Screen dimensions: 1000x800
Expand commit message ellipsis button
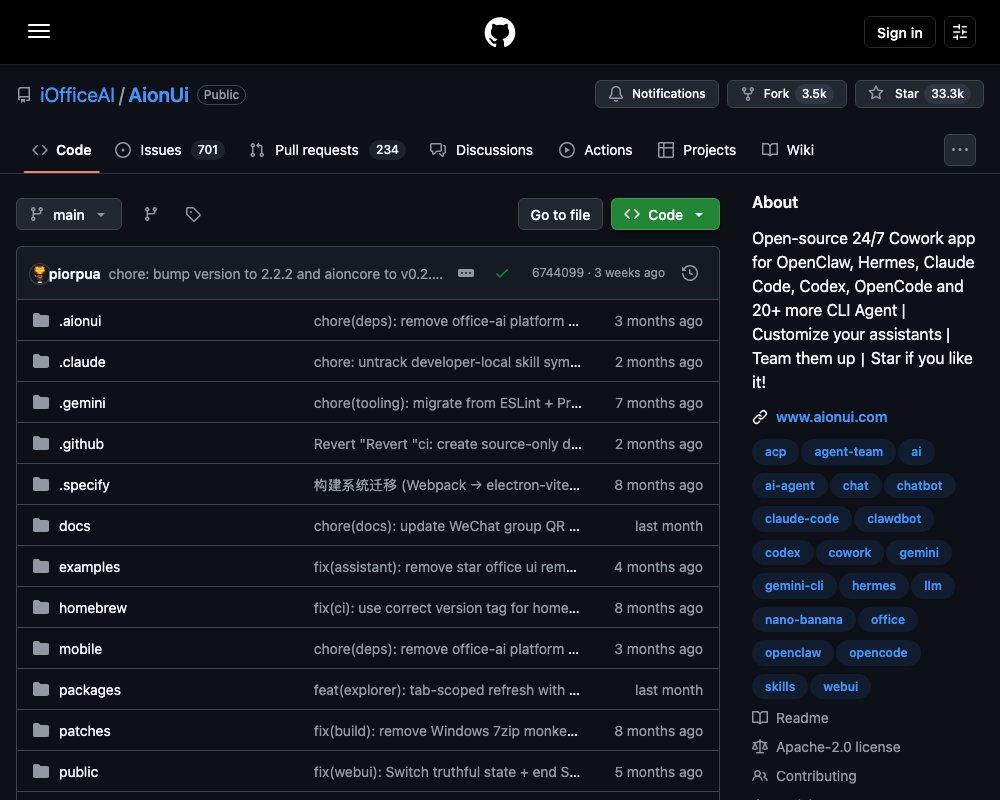pos(466,273)
